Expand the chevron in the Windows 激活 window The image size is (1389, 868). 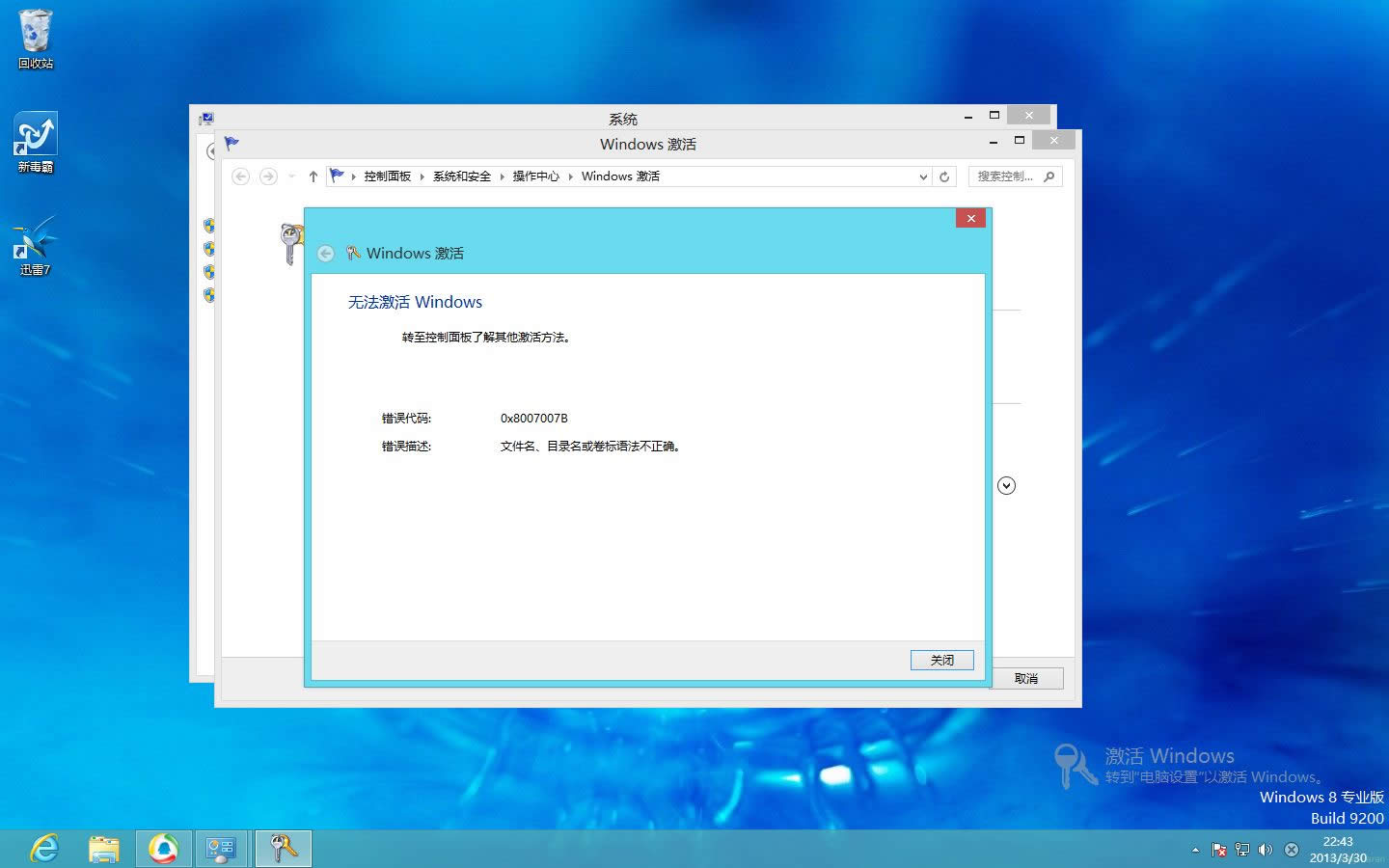tap(1006, 485)
